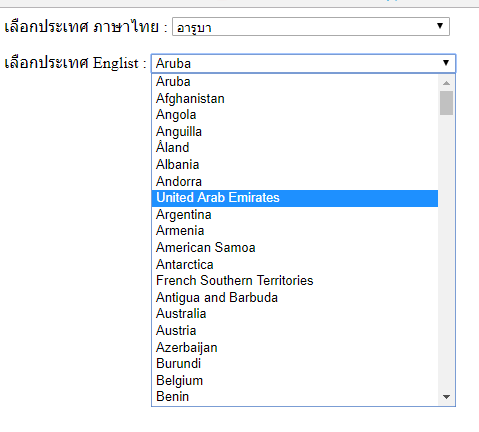Click the scrollbar up arrow in list
Viewport: 479px width, 432px height.
(446, 83)
